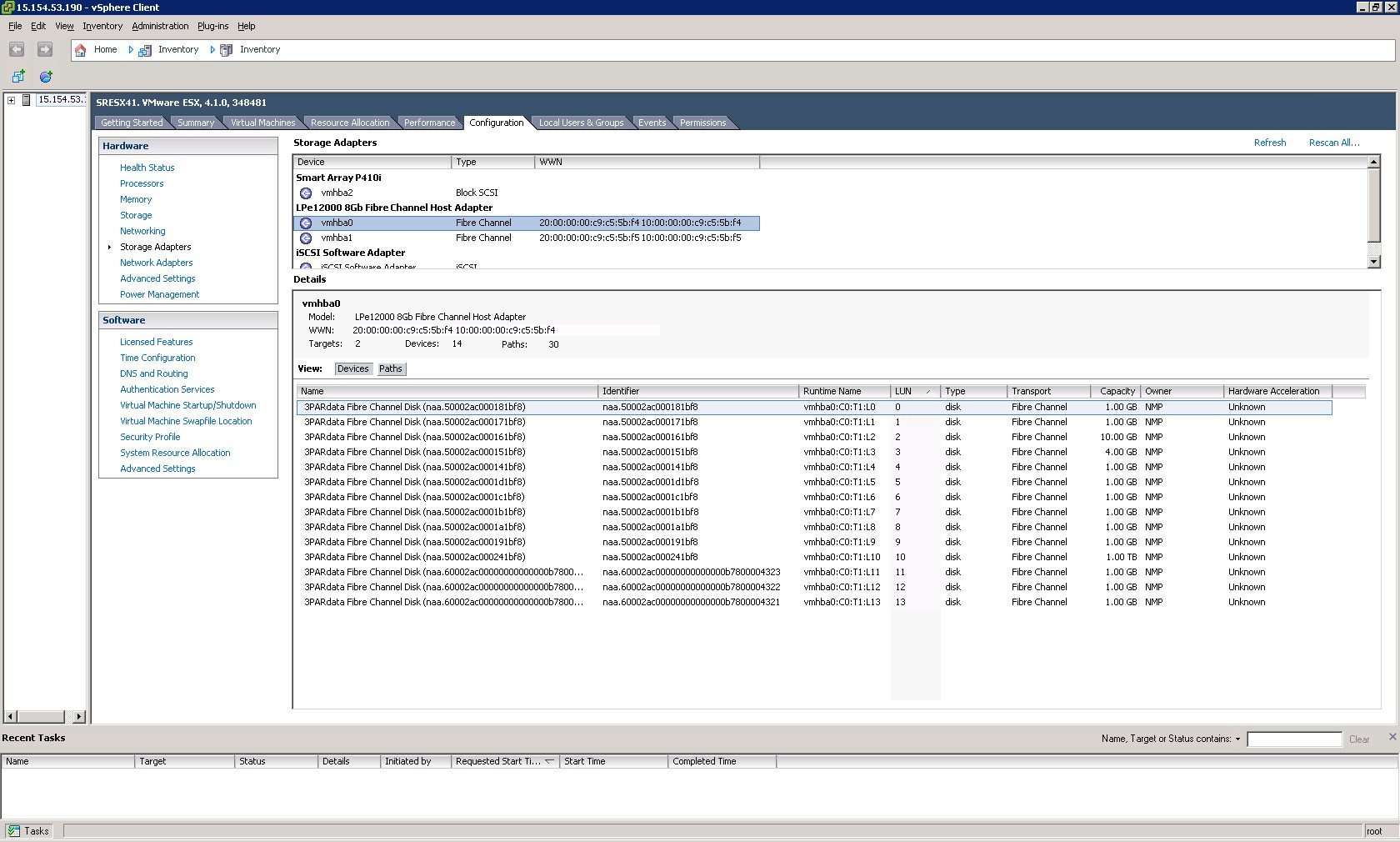Click the Devices view button
Screen dimensions: 1400x842
(353, 368)
